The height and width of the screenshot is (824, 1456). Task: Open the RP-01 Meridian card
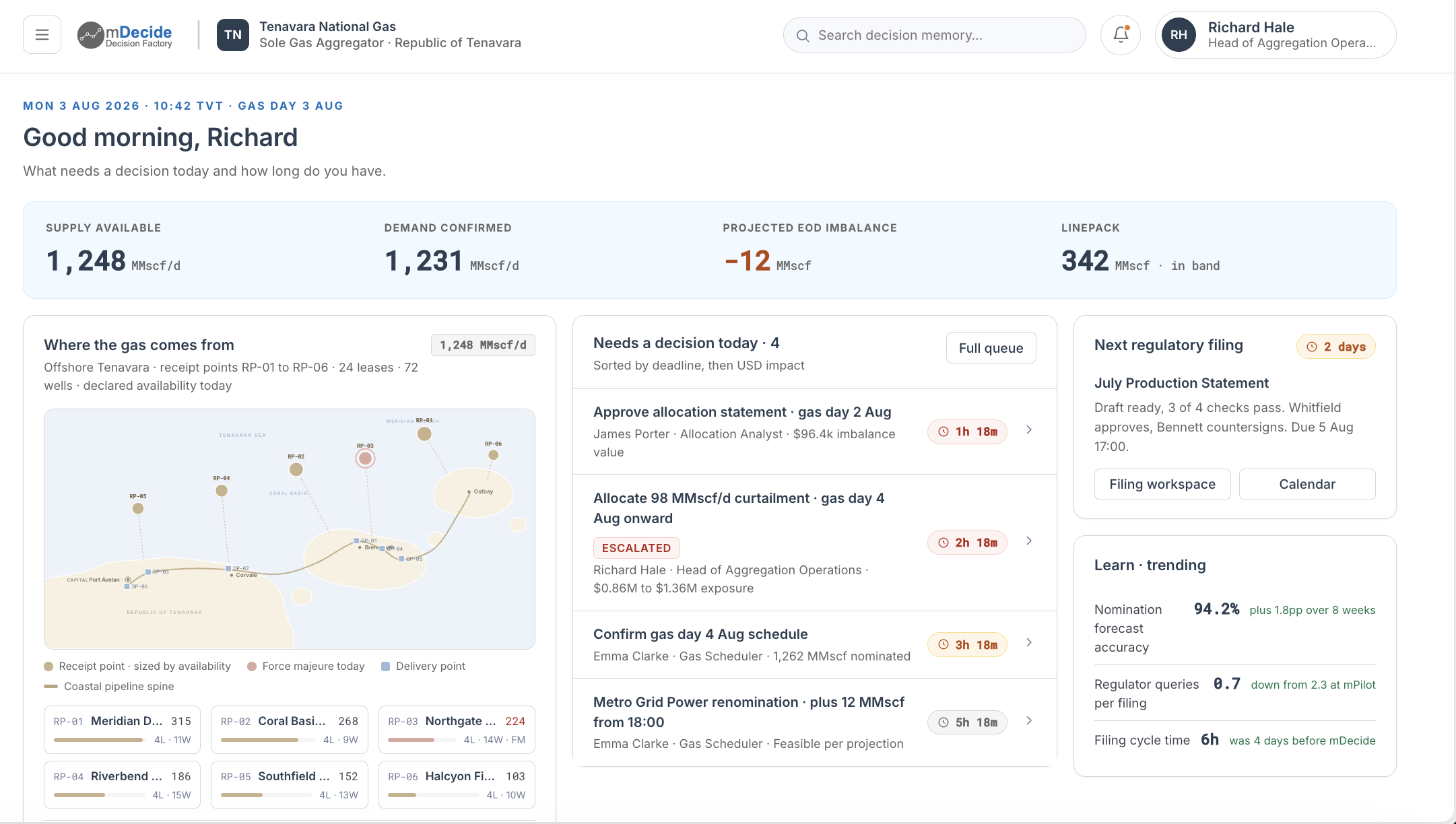pos(122,730)
